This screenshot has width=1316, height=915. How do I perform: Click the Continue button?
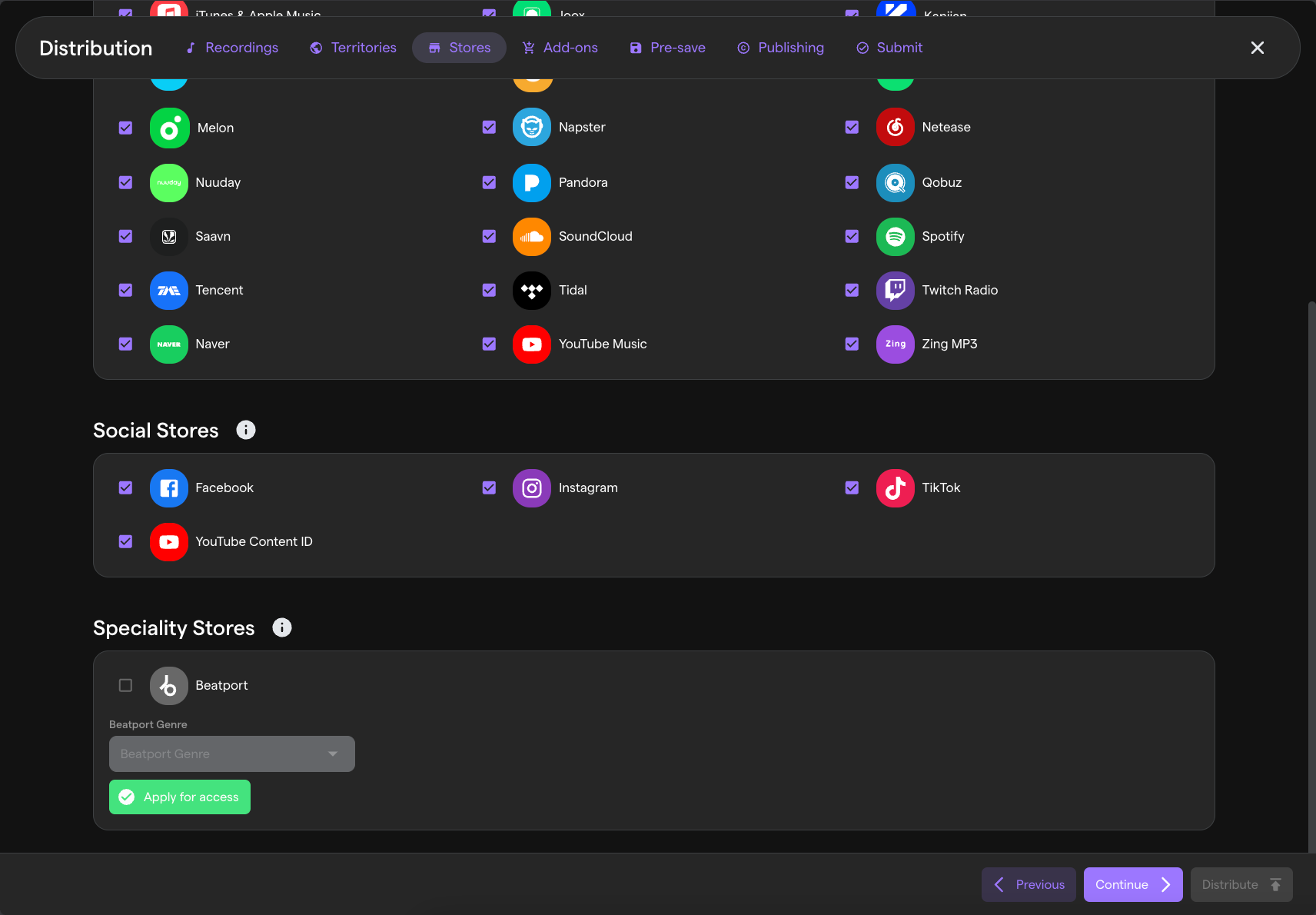1133,885
